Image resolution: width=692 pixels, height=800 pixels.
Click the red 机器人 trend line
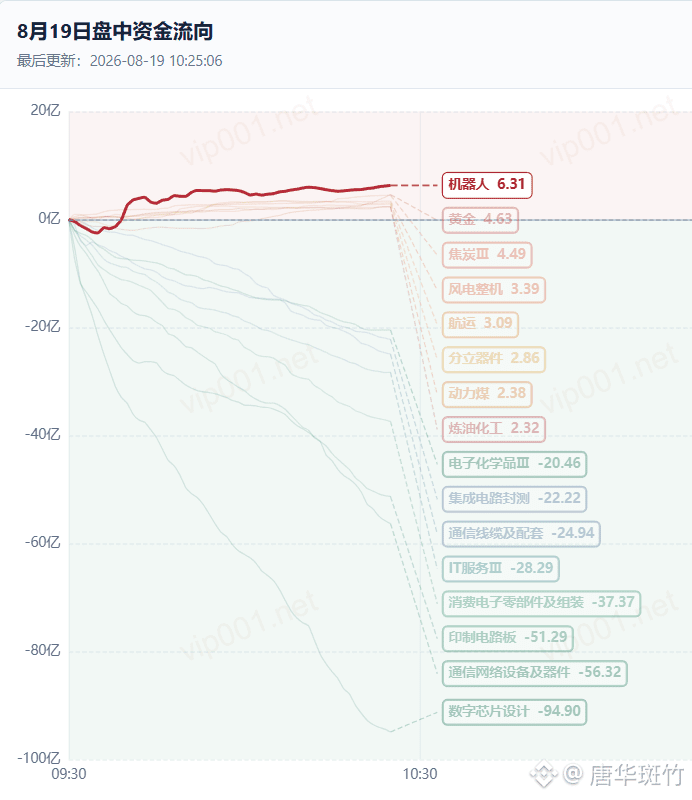[x=230, y=191]
